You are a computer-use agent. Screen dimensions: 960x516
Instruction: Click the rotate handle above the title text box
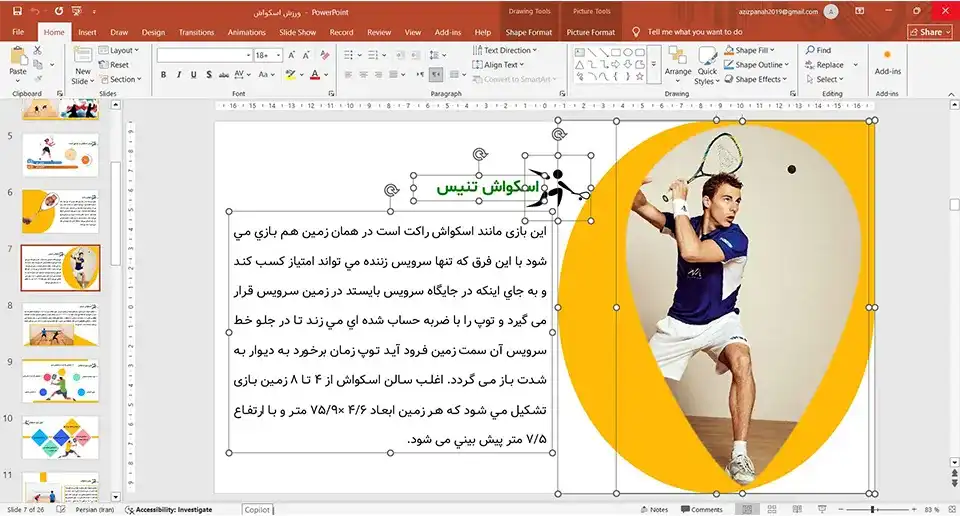(481, 154)
